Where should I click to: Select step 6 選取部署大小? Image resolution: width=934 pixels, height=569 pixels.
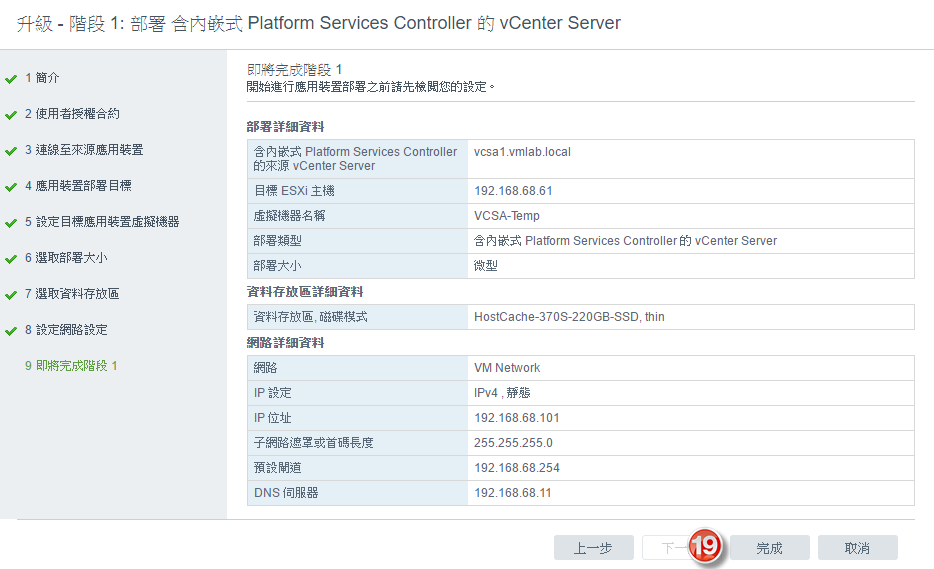point(66,258)
